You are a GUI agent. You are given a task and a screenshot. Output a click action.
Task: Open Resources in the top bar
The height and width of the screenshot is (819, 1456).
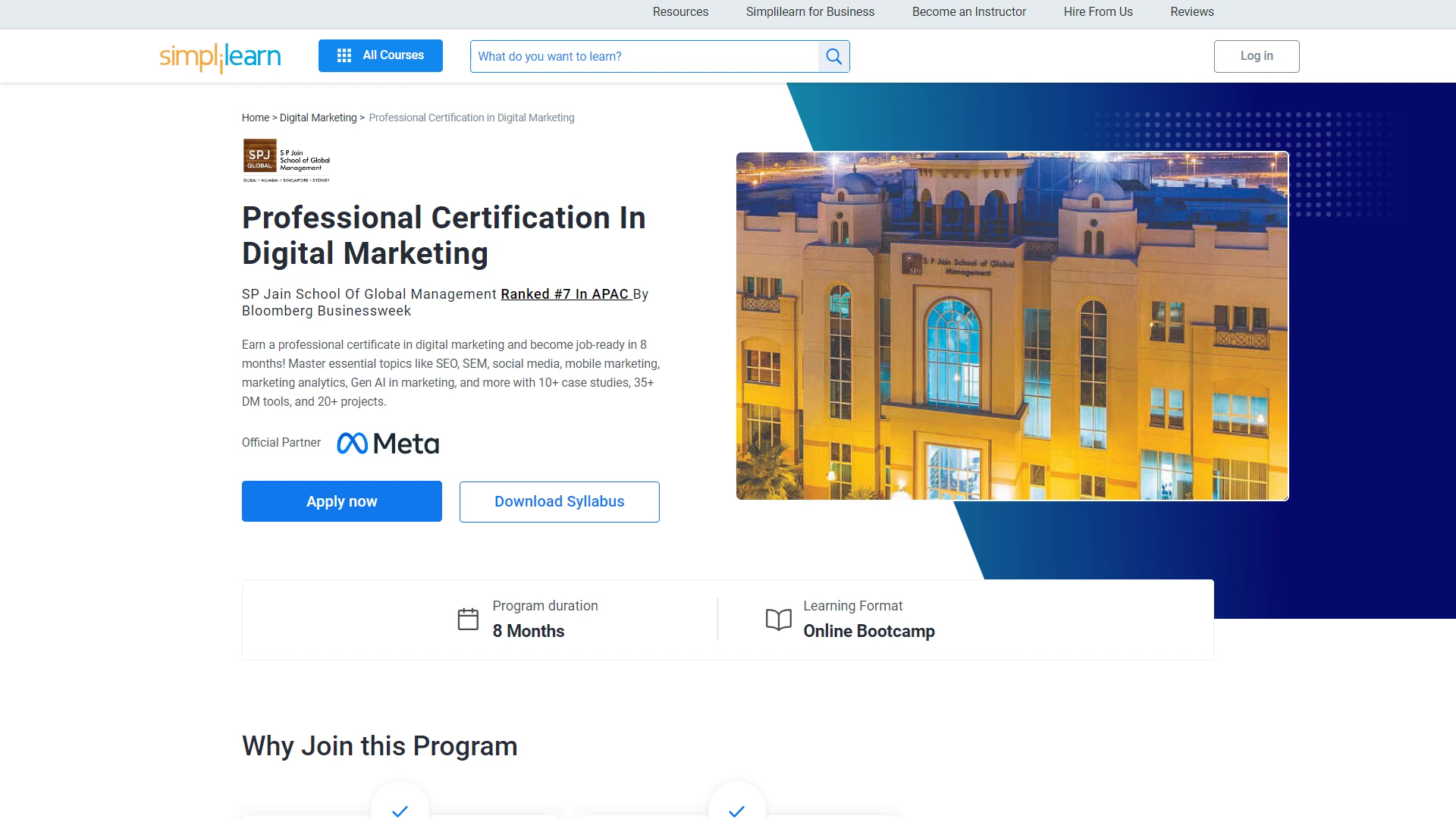pos(680,12)
